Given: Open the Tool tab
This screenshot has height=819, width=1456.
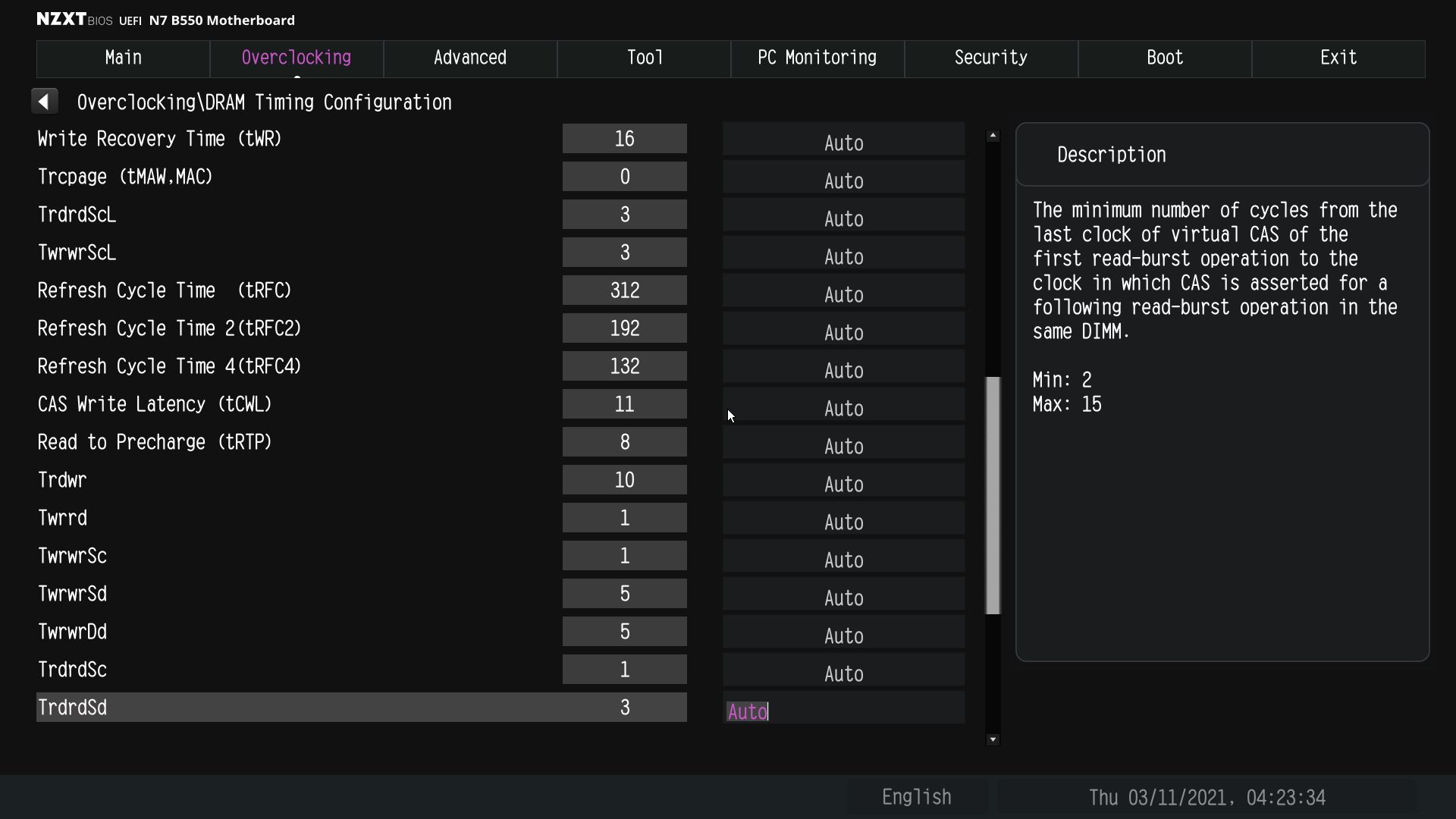Looking at the screenshot, I should click(644, 58).
